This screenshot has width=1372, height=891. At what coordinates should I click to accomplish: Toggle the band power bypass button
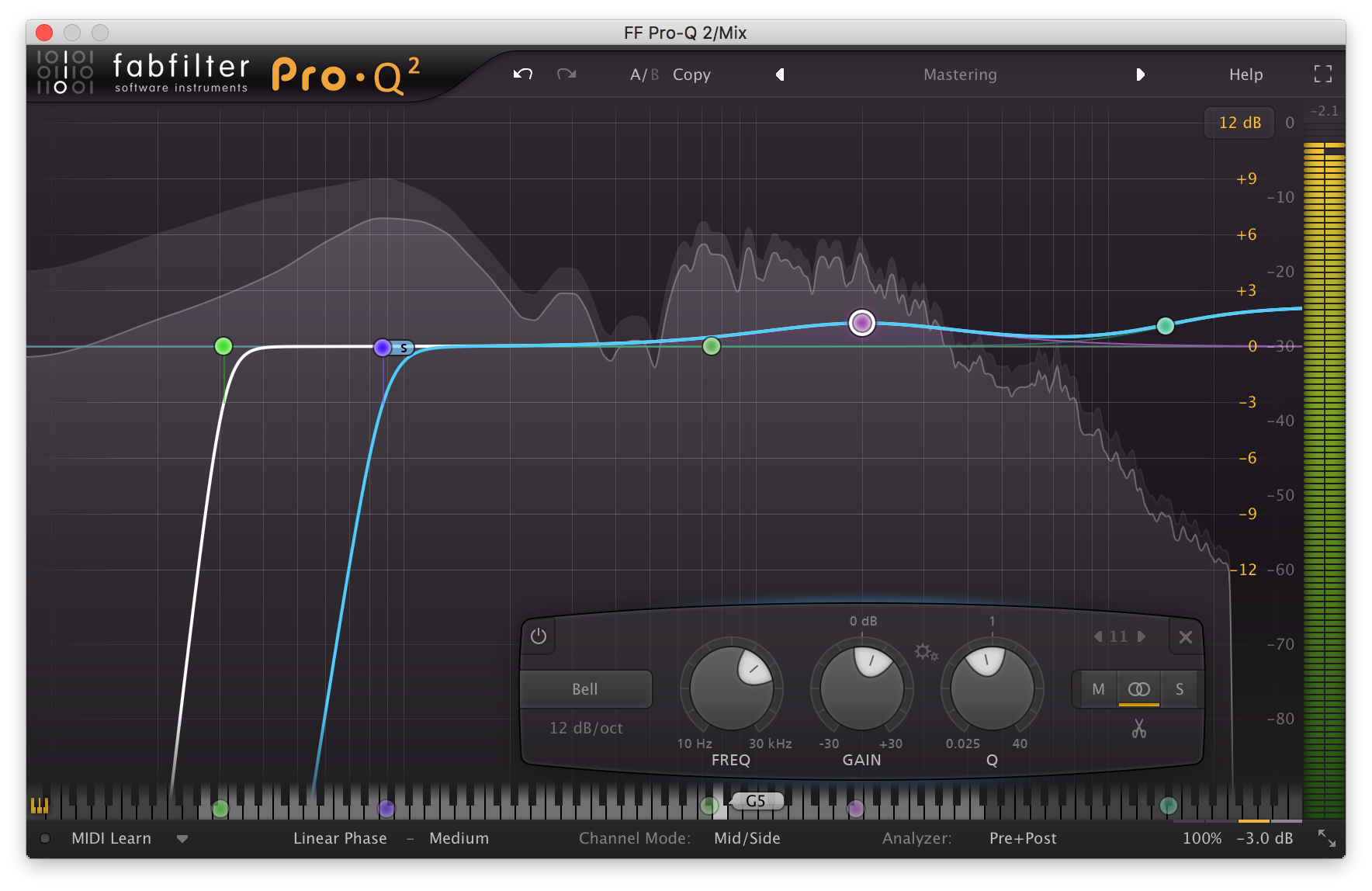pyautogui.click(x=539, y=636)
